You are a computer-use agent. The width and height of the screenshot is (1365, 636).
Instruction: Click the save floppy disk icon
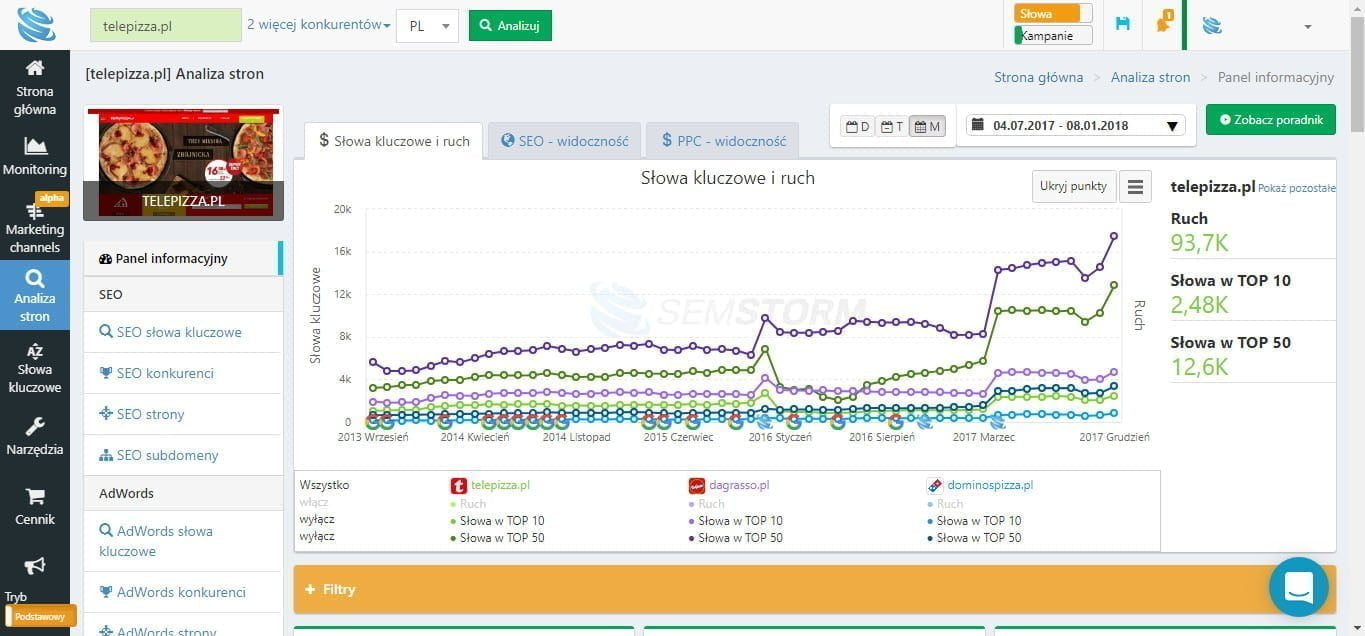1122,24
